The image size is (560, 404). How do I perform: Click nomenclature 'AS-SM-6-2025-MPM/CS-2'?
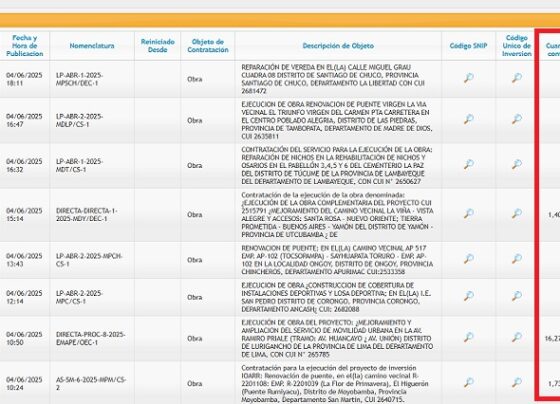91,383
